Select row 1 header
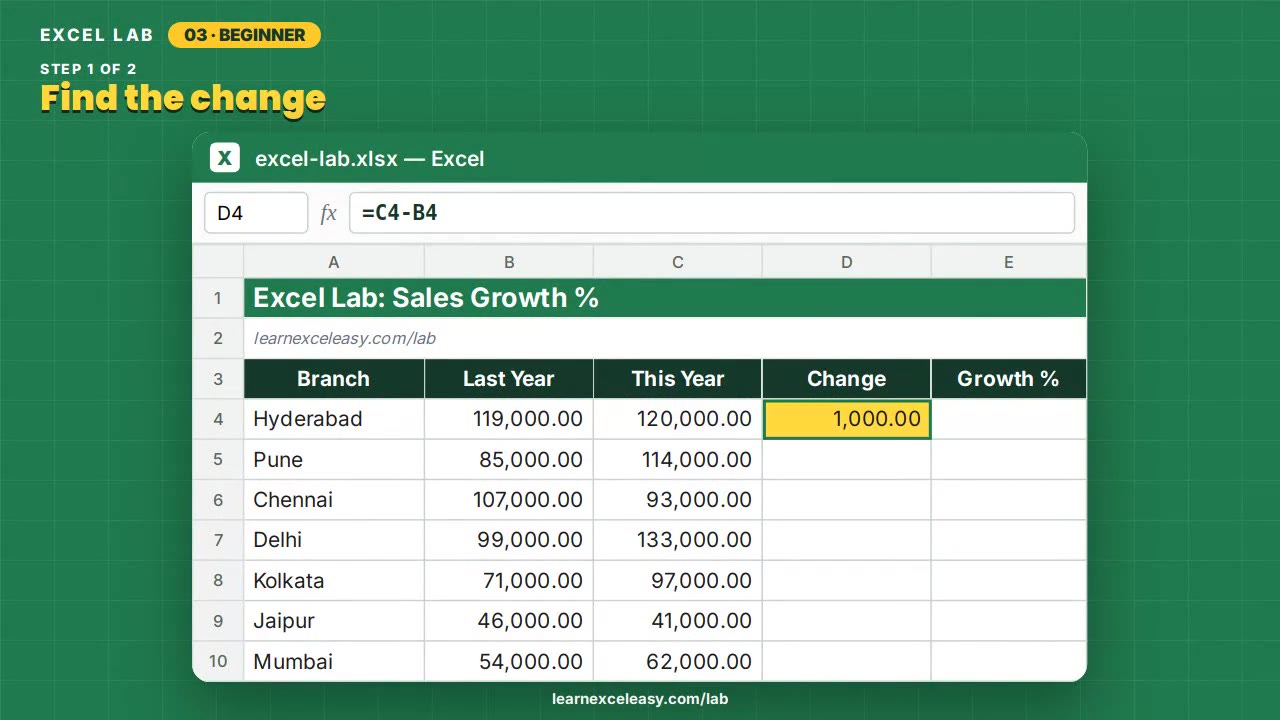Viewport: 1280px width, 720px height. click(x=218, y=298)
